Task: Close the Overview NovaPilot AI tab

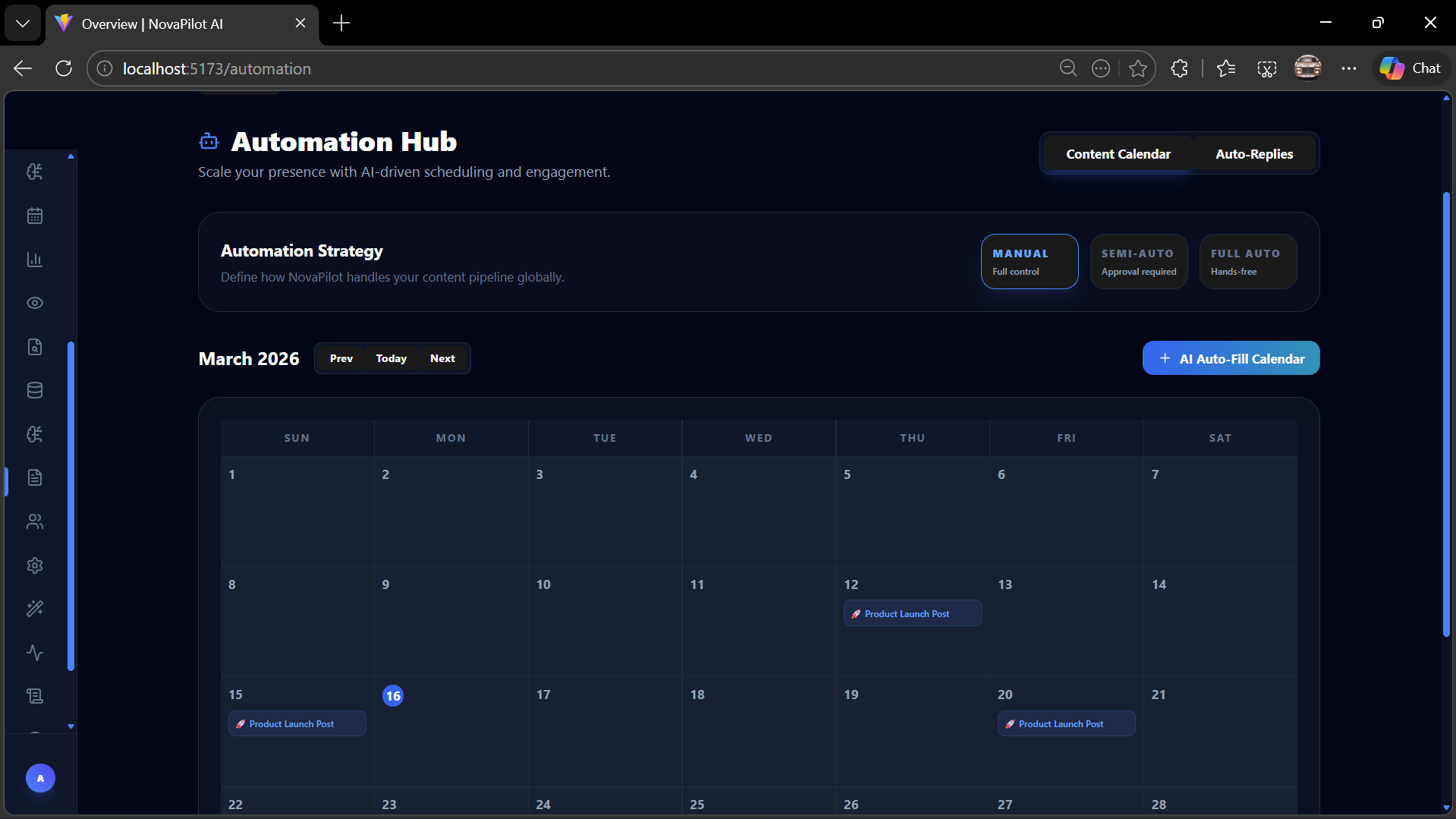Action: point(300,24)
